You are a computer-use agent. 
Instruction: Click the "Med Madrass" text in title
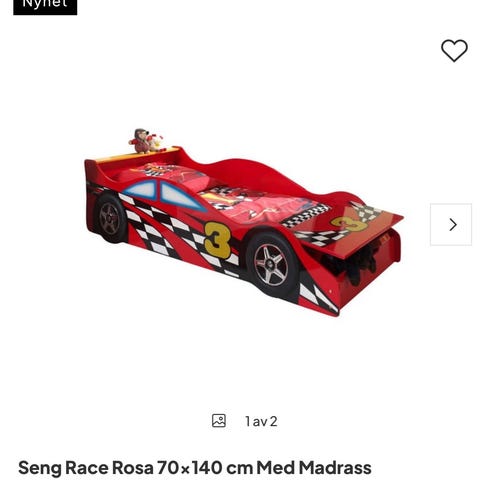pos(314,468)
